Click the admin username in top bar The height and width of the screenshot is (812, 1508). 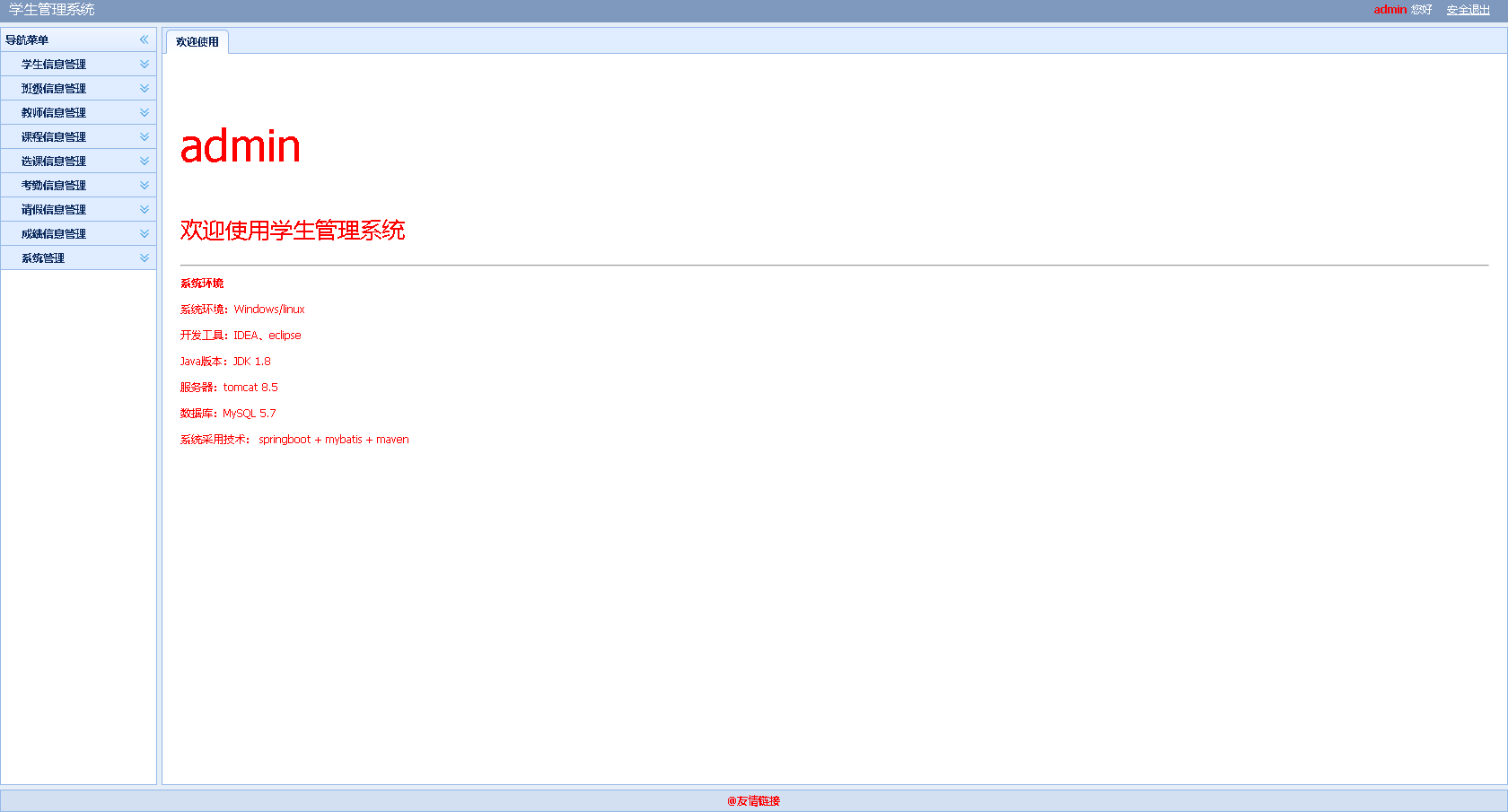pyautogui.click(x=1390, y=10)
